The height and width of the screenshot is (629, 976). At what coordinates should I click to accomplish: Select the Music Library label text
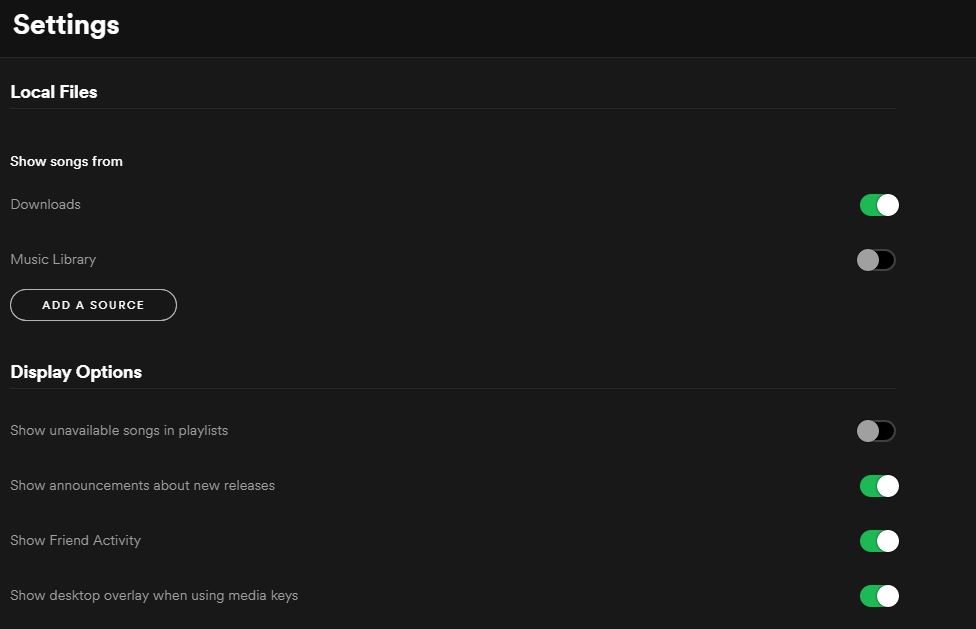(52, 259)
